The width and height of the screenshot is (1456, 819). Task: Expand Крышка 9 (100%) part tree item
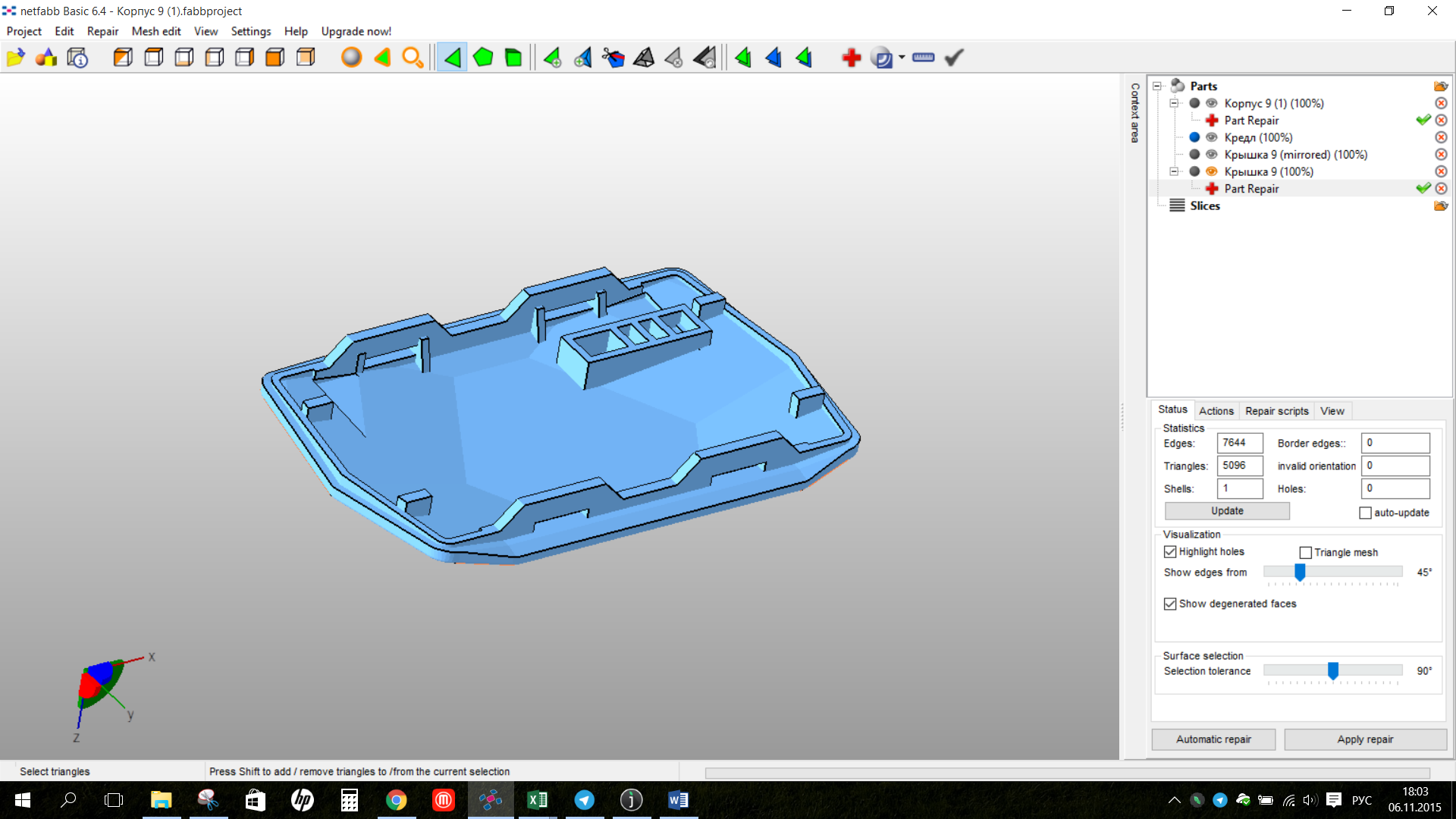(1173, 171)
